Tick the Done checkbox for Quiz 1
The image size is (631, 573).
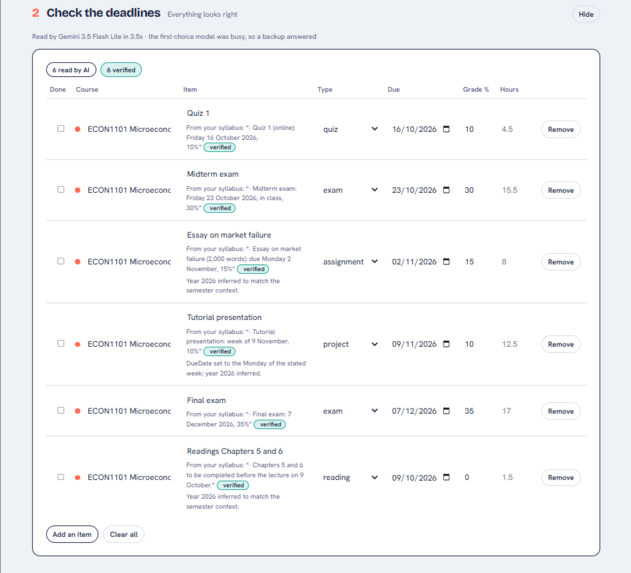pyautogui.click(x=61, y=128)
